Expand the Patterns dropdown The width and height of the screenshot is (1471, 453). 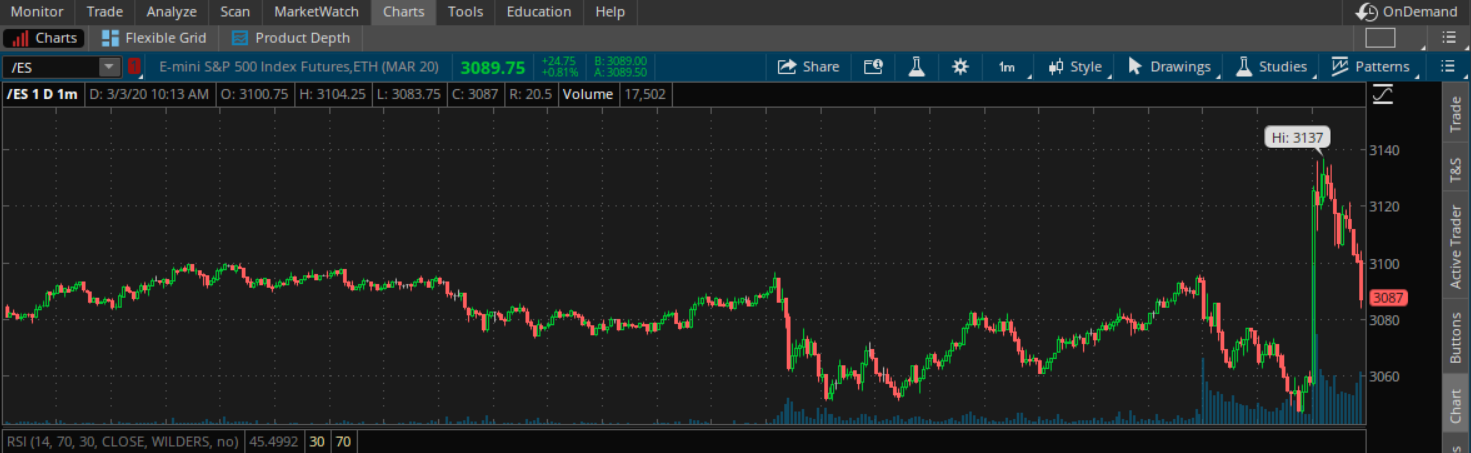click(1371, 66)
